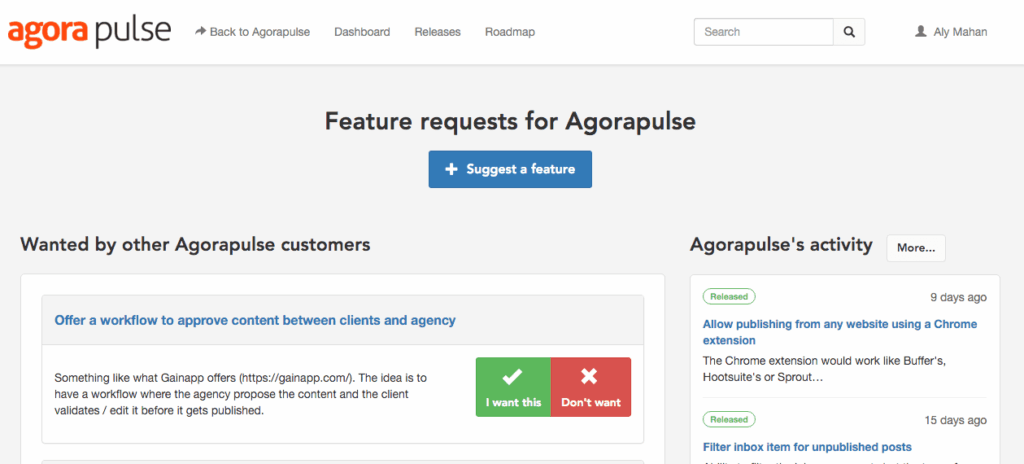Click the '15 days ago' timestamp
This screenshot has width=1024, height=464.
point(953,419)
